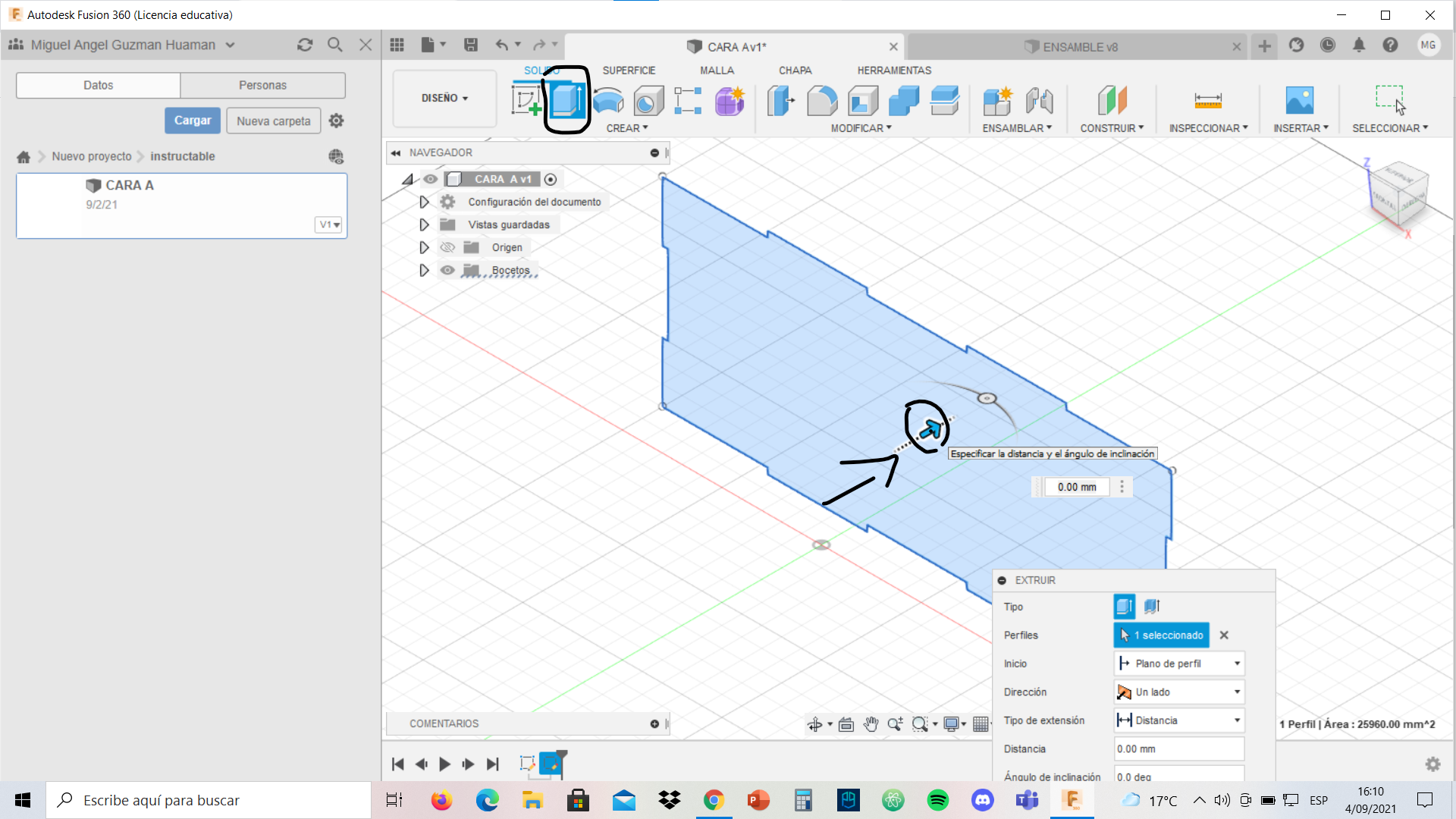Open the Create Form purple tool
Image resolution: width=1456 pixels, height=819 pixels.
click(x=730, y=100)
